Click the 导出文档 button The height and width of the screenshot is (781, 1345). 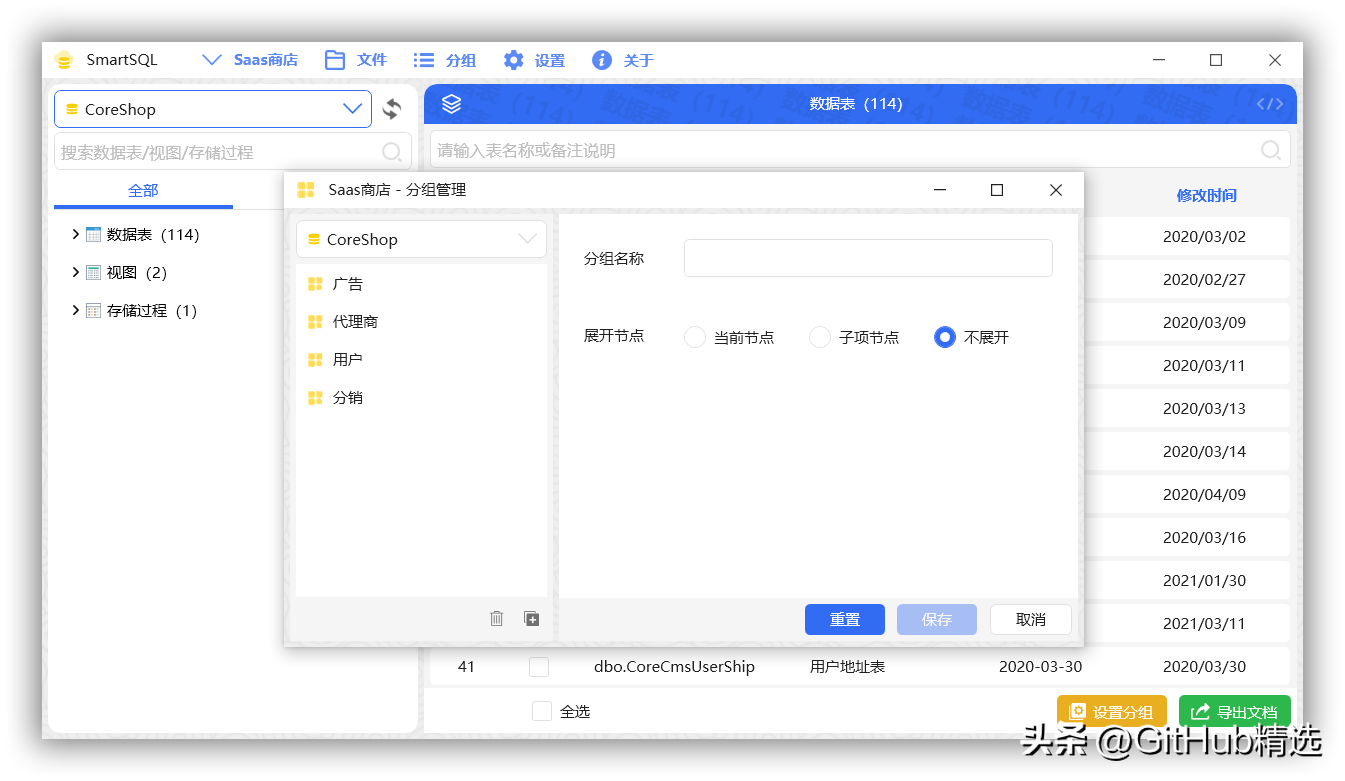(x=1235, y=712)
